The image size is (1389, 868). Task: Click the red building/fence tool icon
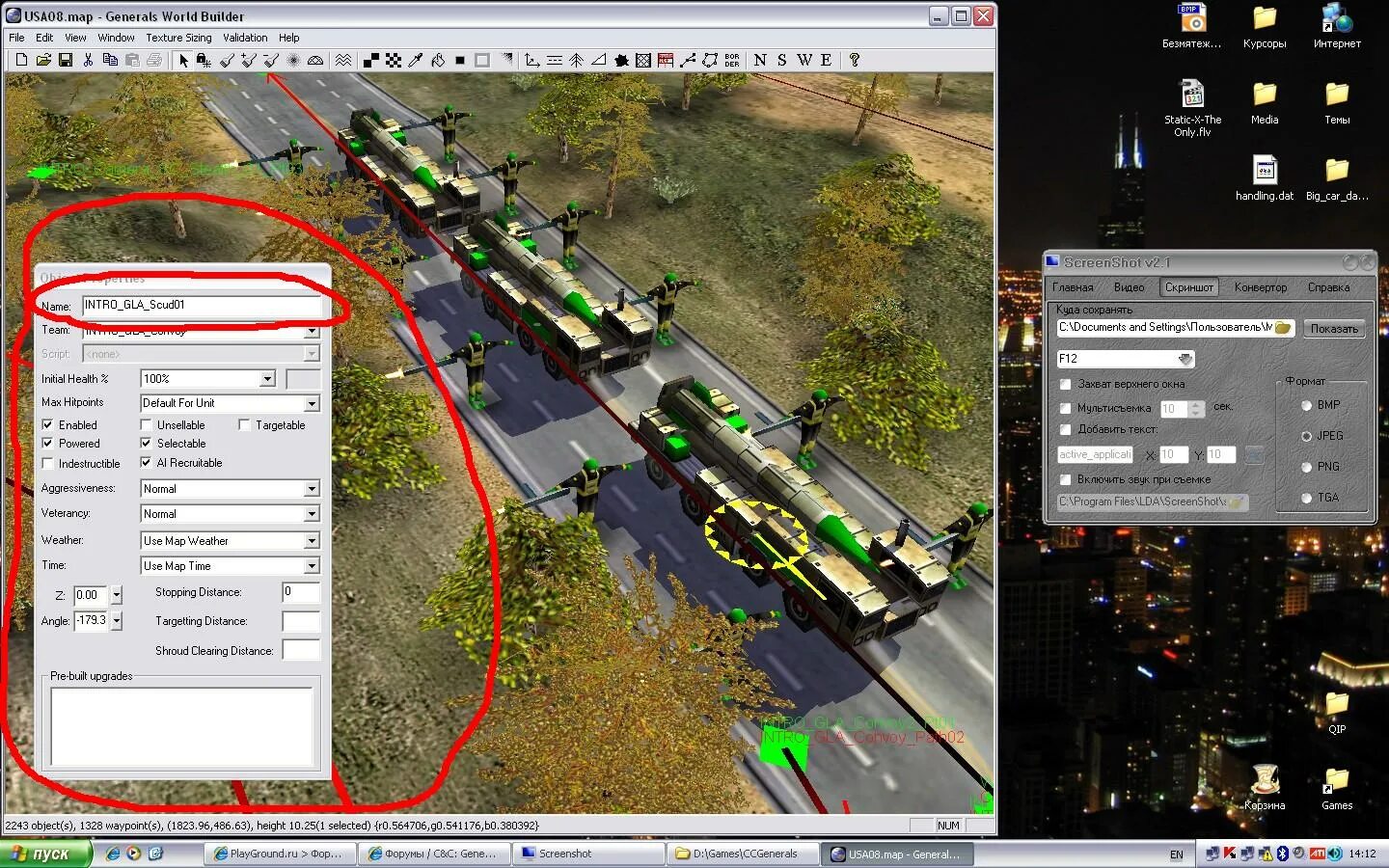666,60
